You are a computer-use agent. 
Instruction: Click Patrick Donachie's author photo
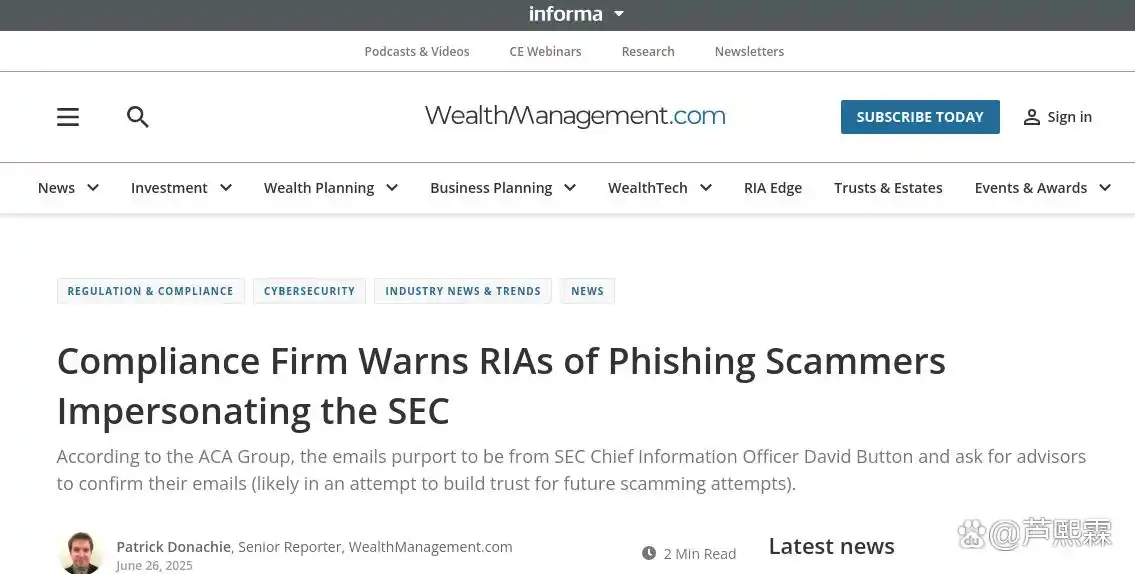pyautogui.click(x=81, y=553)
